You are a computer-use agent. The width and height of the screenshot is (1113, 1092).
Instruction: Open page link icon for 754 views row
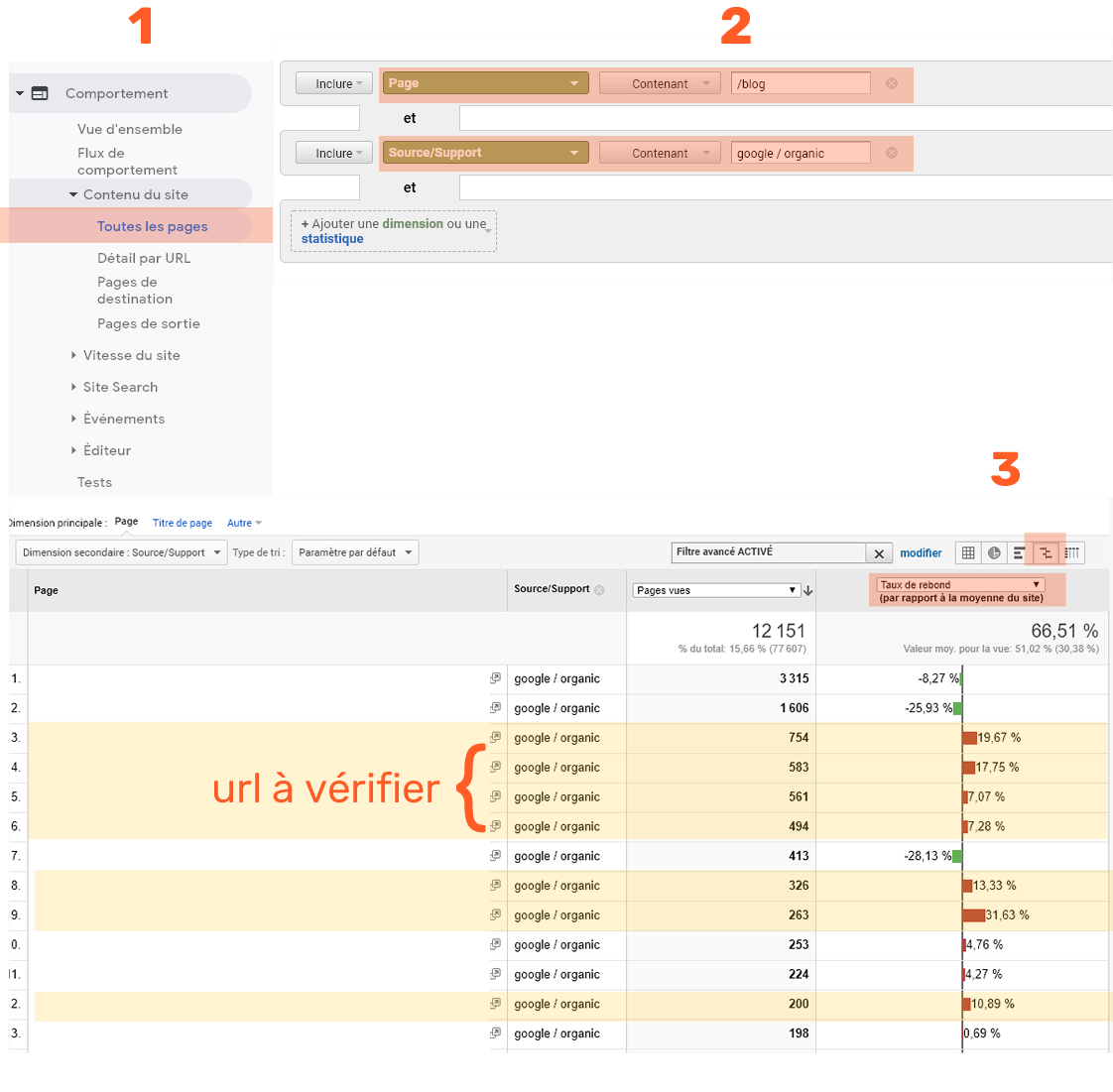[495, 737]
